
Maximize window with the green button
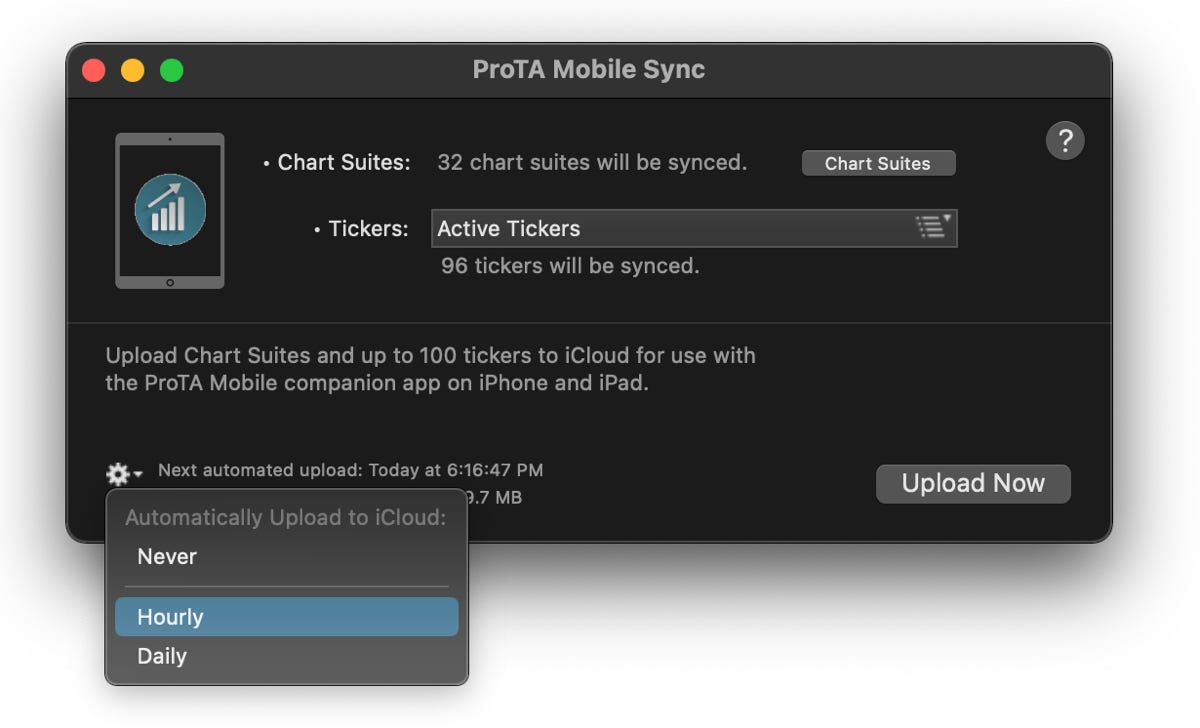(172, 71)
